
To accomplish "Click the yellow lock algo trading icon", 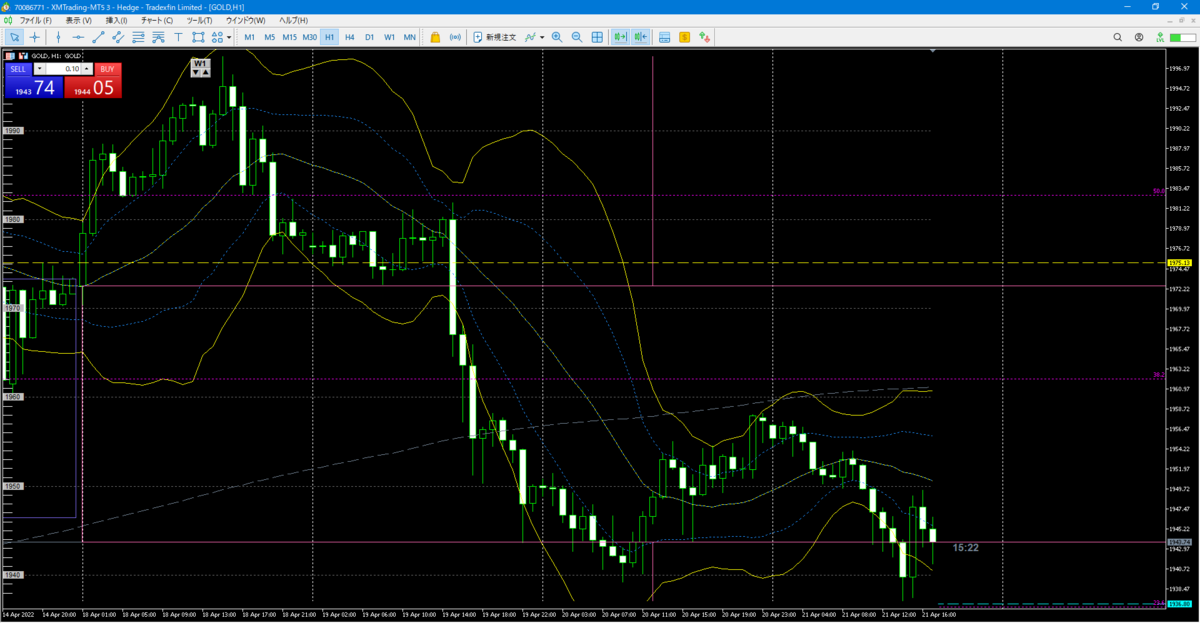I will point(435,37).
